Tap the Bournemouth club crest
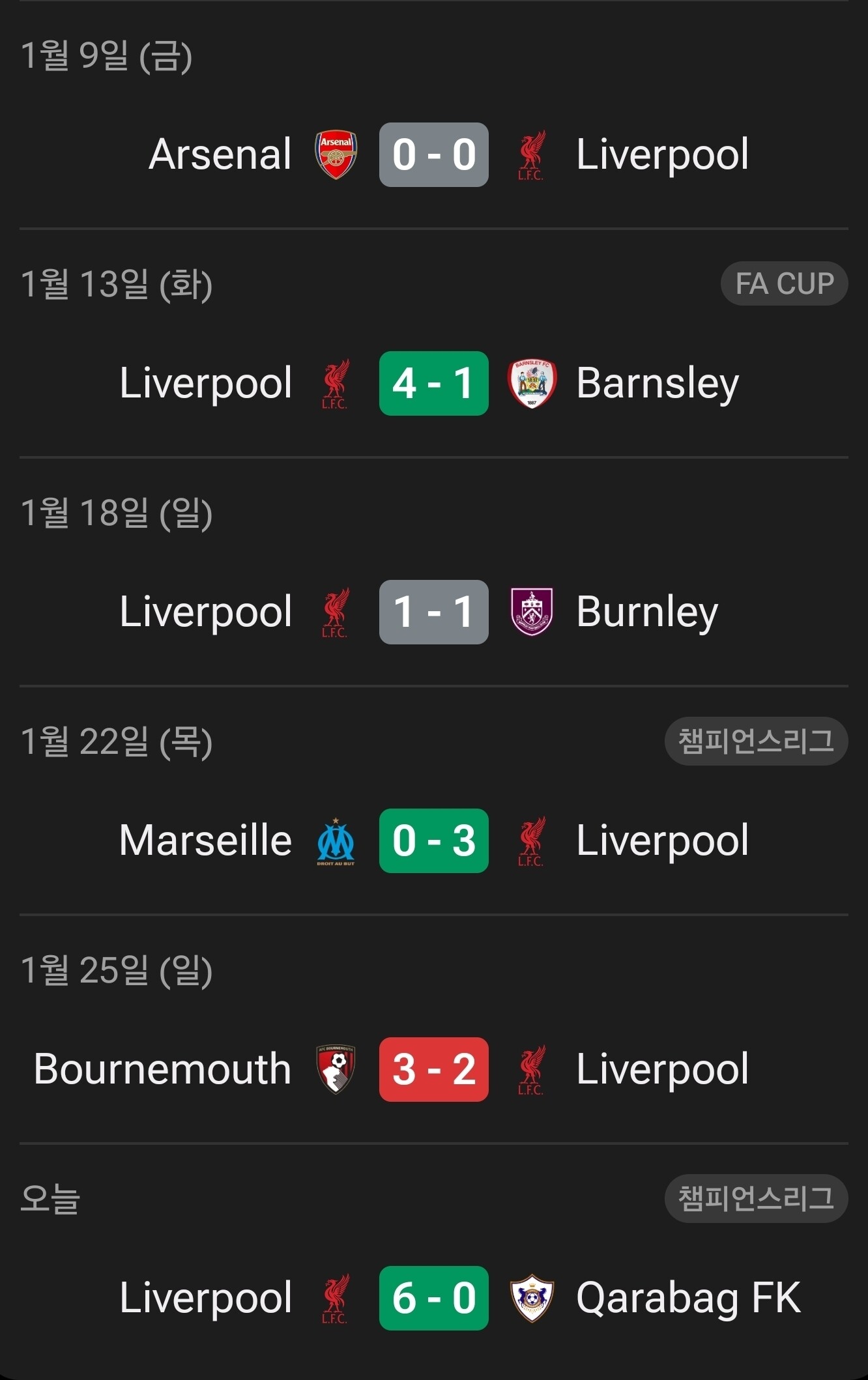The width and height of the screenshot is (868, 1380). click(336, 1069)
